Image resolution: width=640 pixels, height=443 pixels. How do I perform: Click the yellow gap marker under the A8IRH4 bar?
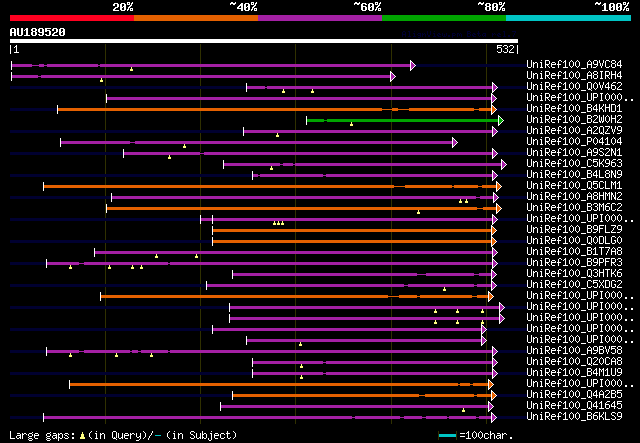click(x=102, y=80)
